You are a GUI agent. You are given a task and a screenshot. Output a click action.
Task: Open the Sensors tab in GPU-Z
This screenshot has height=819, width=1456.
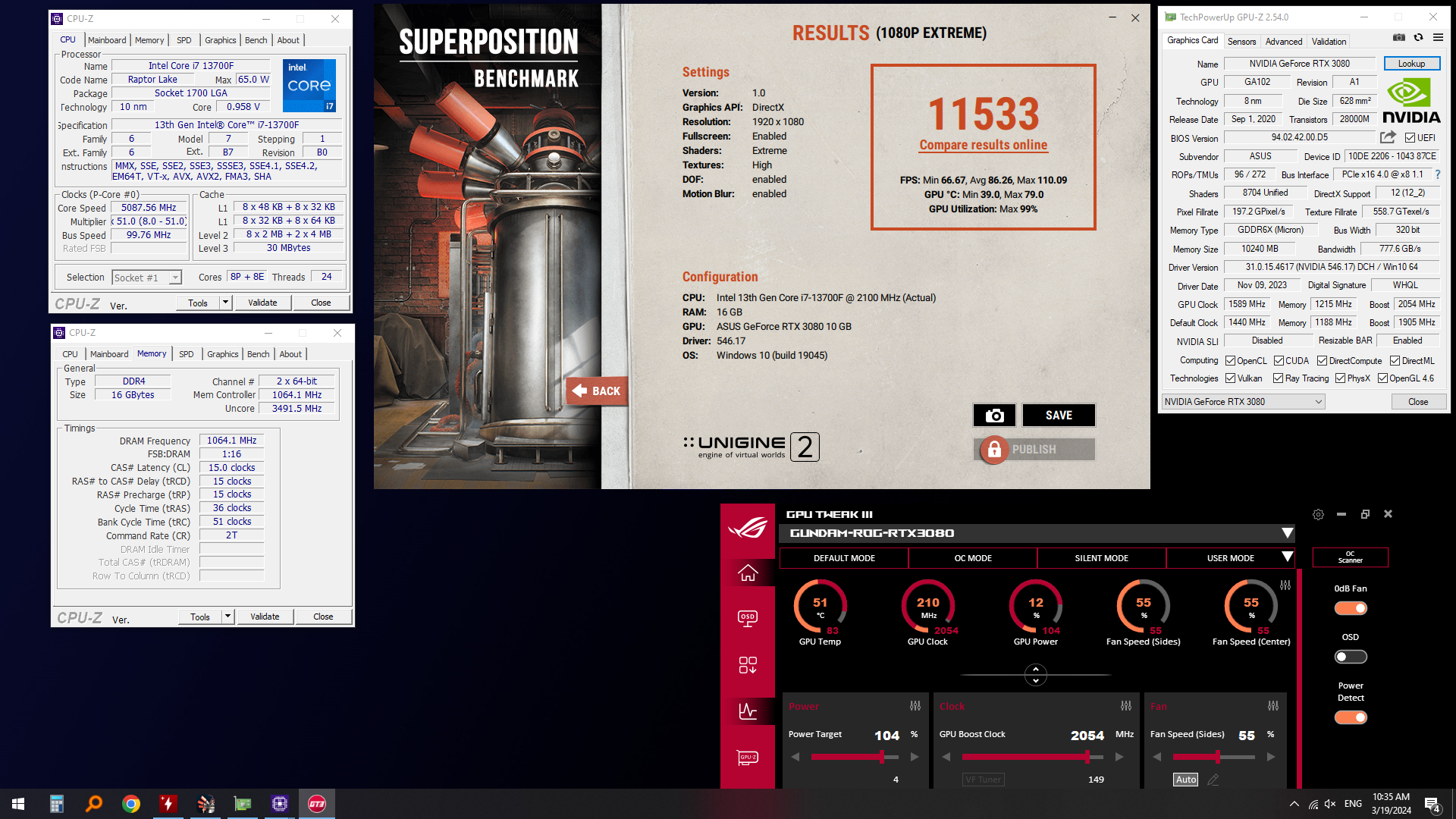1241,42
